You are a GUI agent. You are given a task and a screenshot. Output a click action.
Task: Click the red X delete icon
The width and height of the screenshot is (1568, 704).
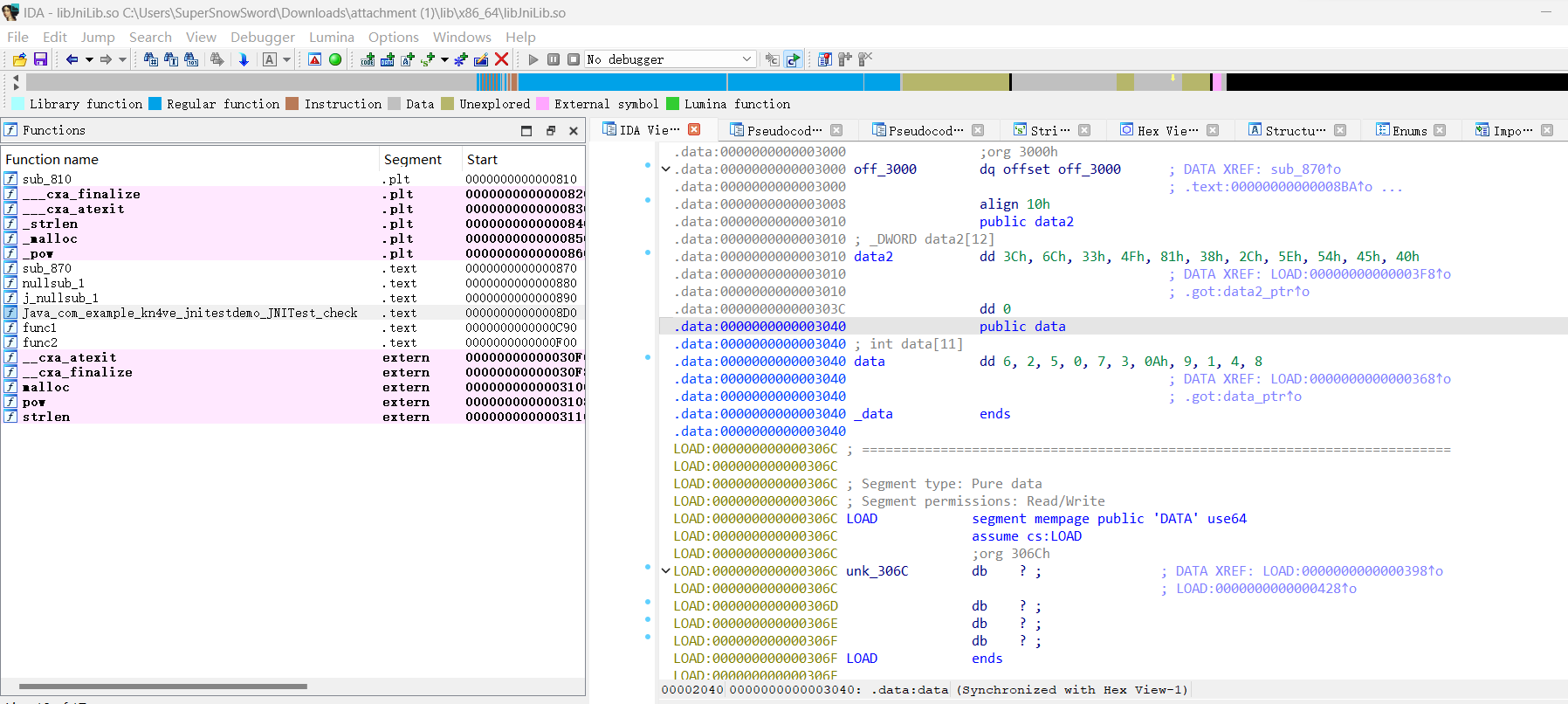[501, 59]
